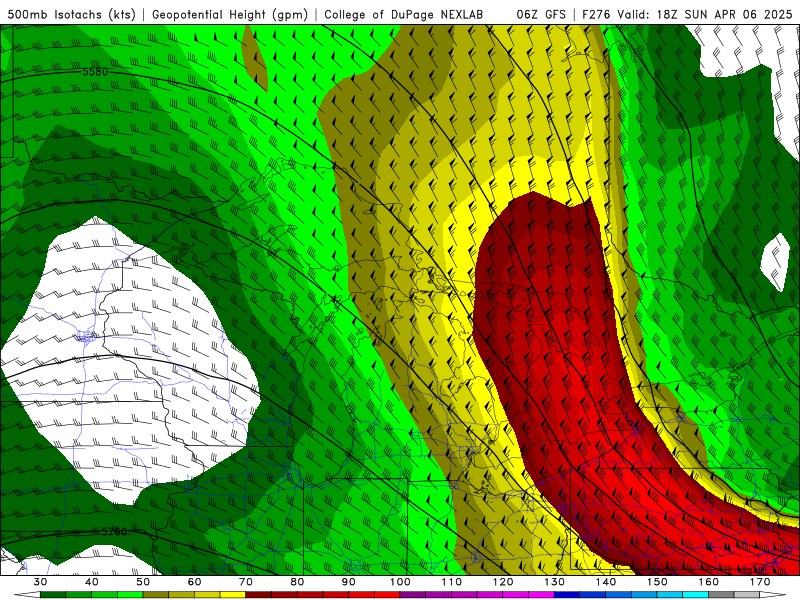Click the '500mb Isotachs (kts)' title text
Screen dimensions: 800x600
click(x=71, y=14)
